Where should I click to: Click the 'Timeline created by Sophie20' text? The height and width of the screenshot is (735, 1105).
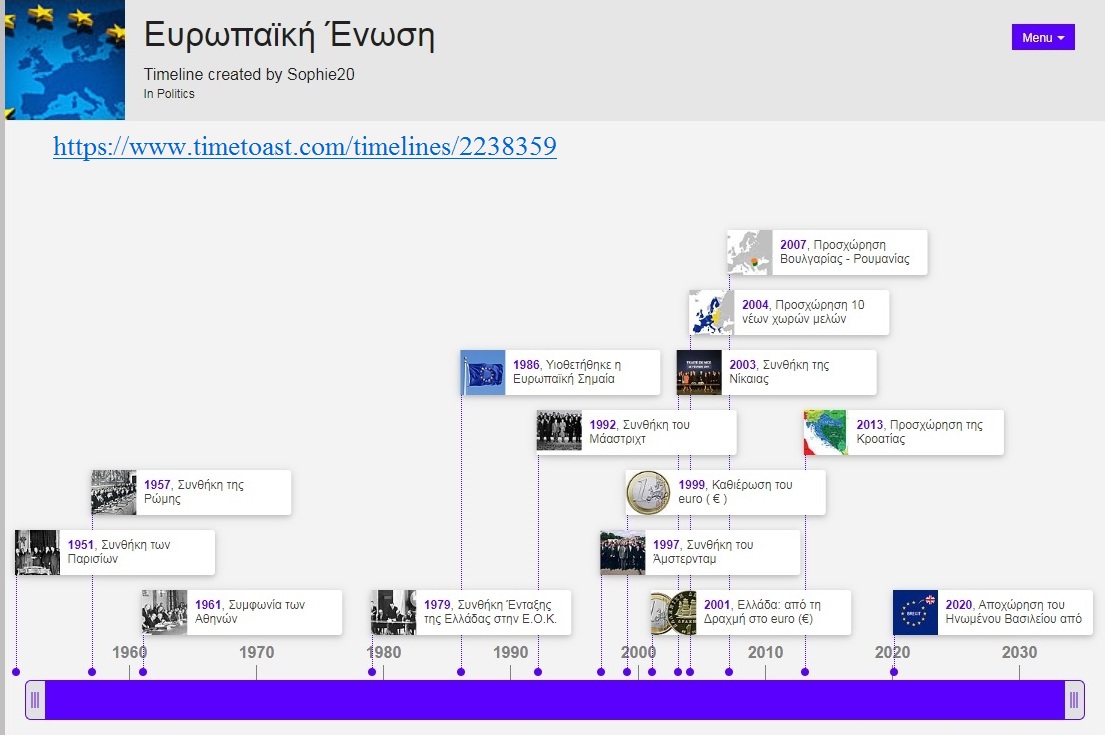click(249, 74)
